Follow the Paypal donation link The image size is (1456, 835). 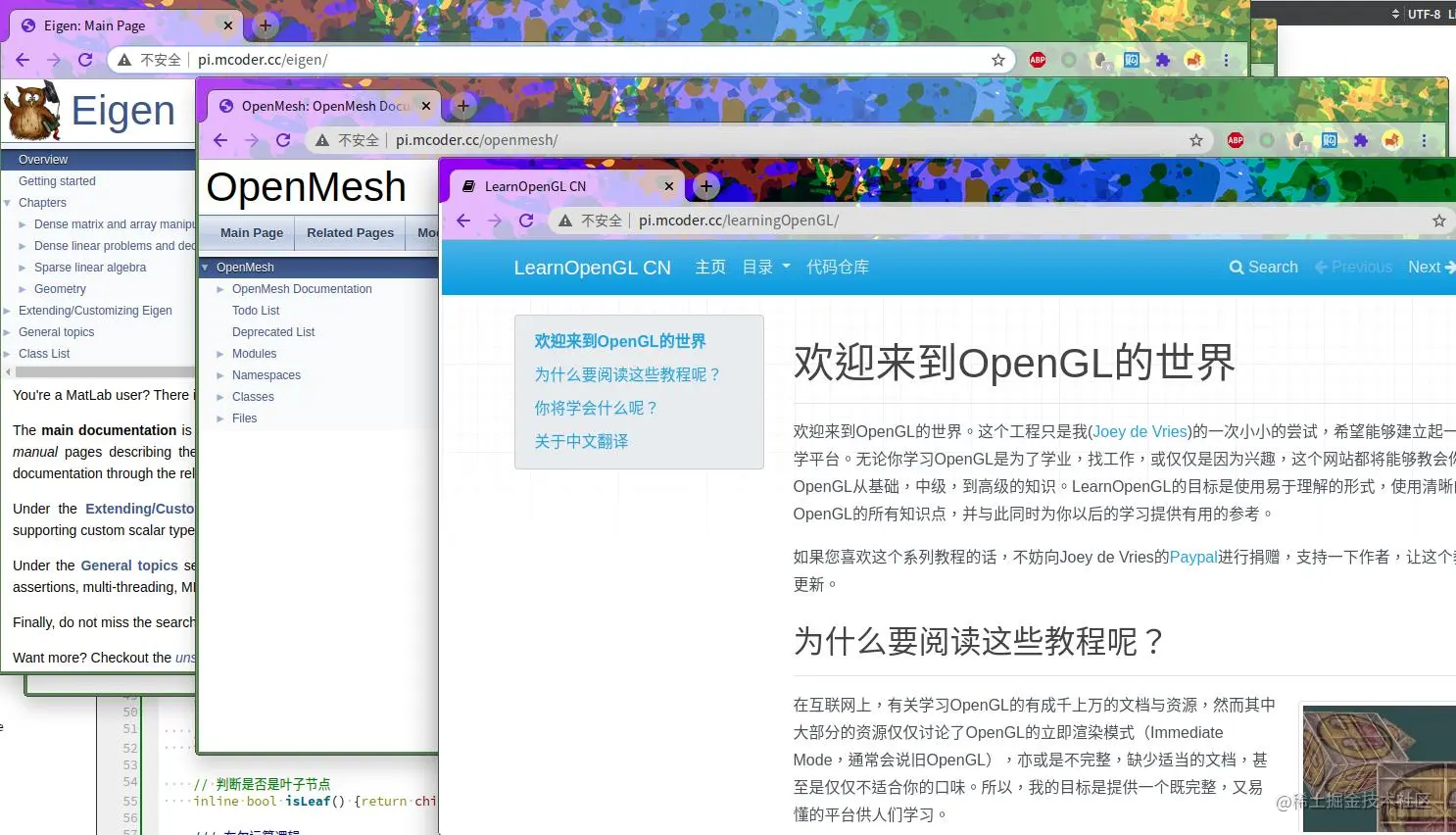1193,557
